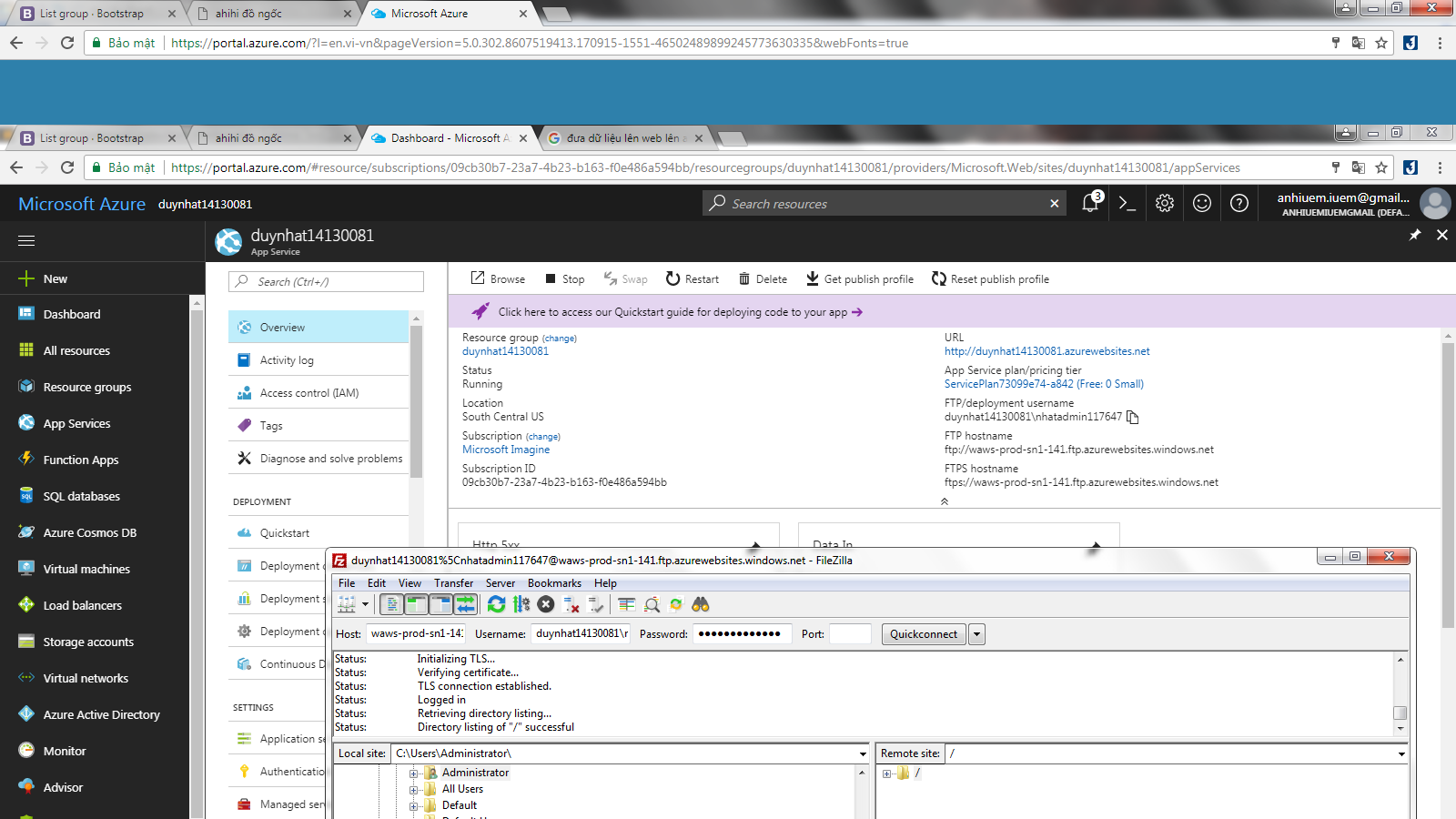Expand the Administrator folder in local tree
This screenshot has width=1456, height=819.
(414, 773)
